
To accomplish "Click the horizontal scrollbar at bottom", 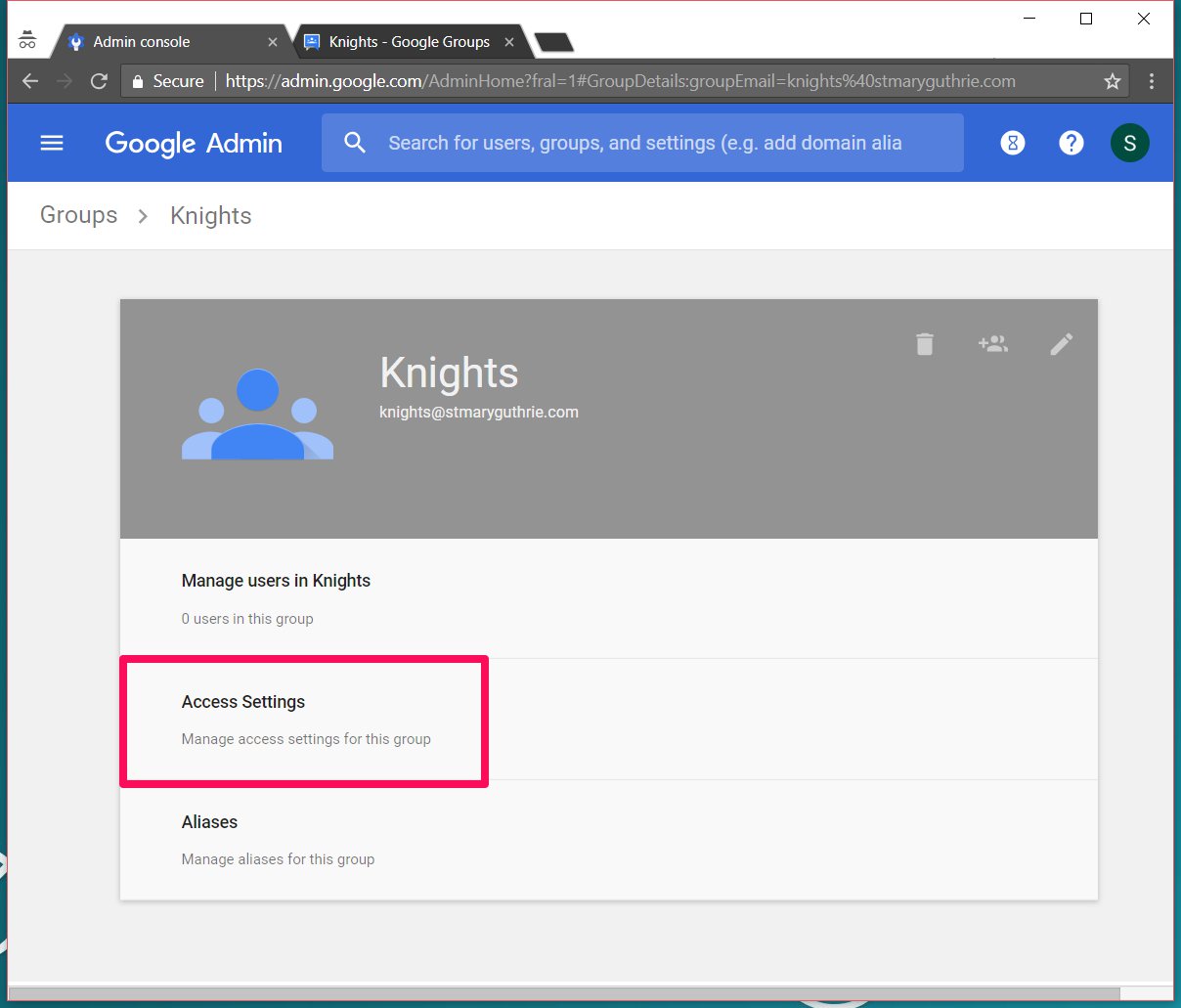I will (564, 994).
